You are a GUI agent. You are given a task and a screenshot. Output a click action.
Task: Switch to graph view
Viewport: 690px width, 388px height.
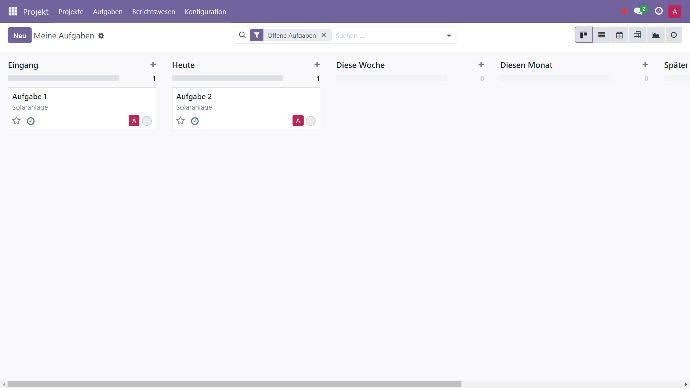656,35
